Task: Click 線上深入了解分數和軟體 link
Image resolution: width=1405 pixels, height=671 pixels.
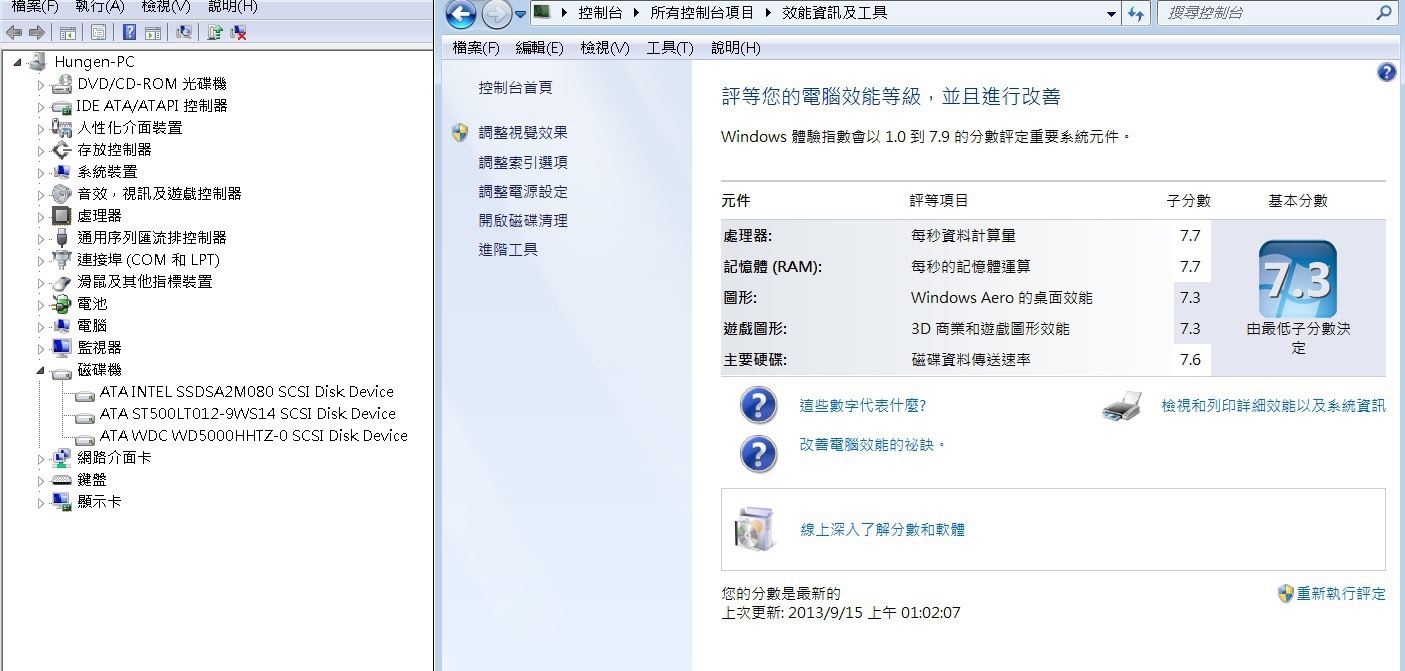Action: [883, 530]
